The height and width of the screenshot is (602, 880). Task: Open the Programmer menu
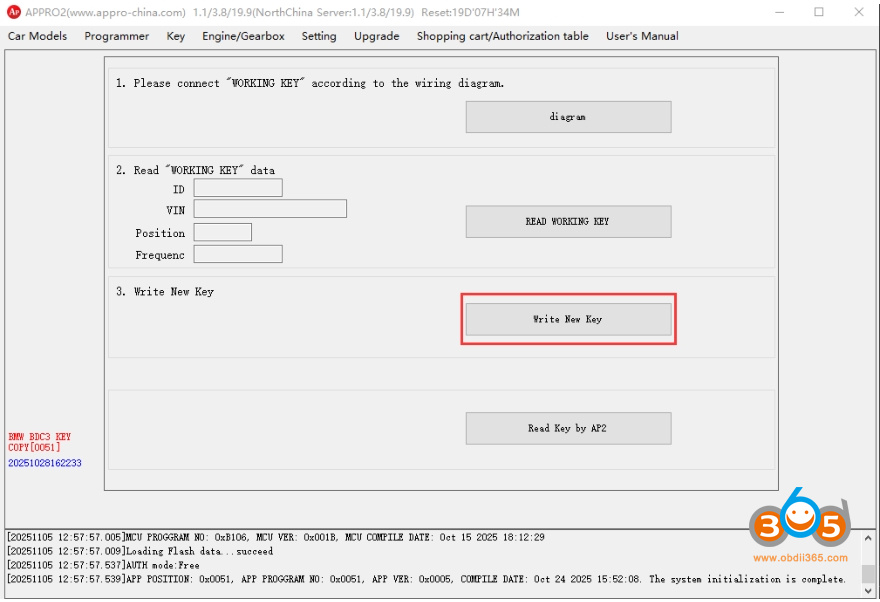117,36
